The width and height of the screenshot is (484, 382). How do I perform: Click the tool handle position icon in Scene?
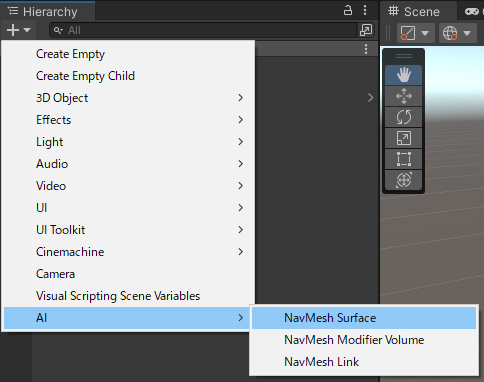tap(408, 33)
